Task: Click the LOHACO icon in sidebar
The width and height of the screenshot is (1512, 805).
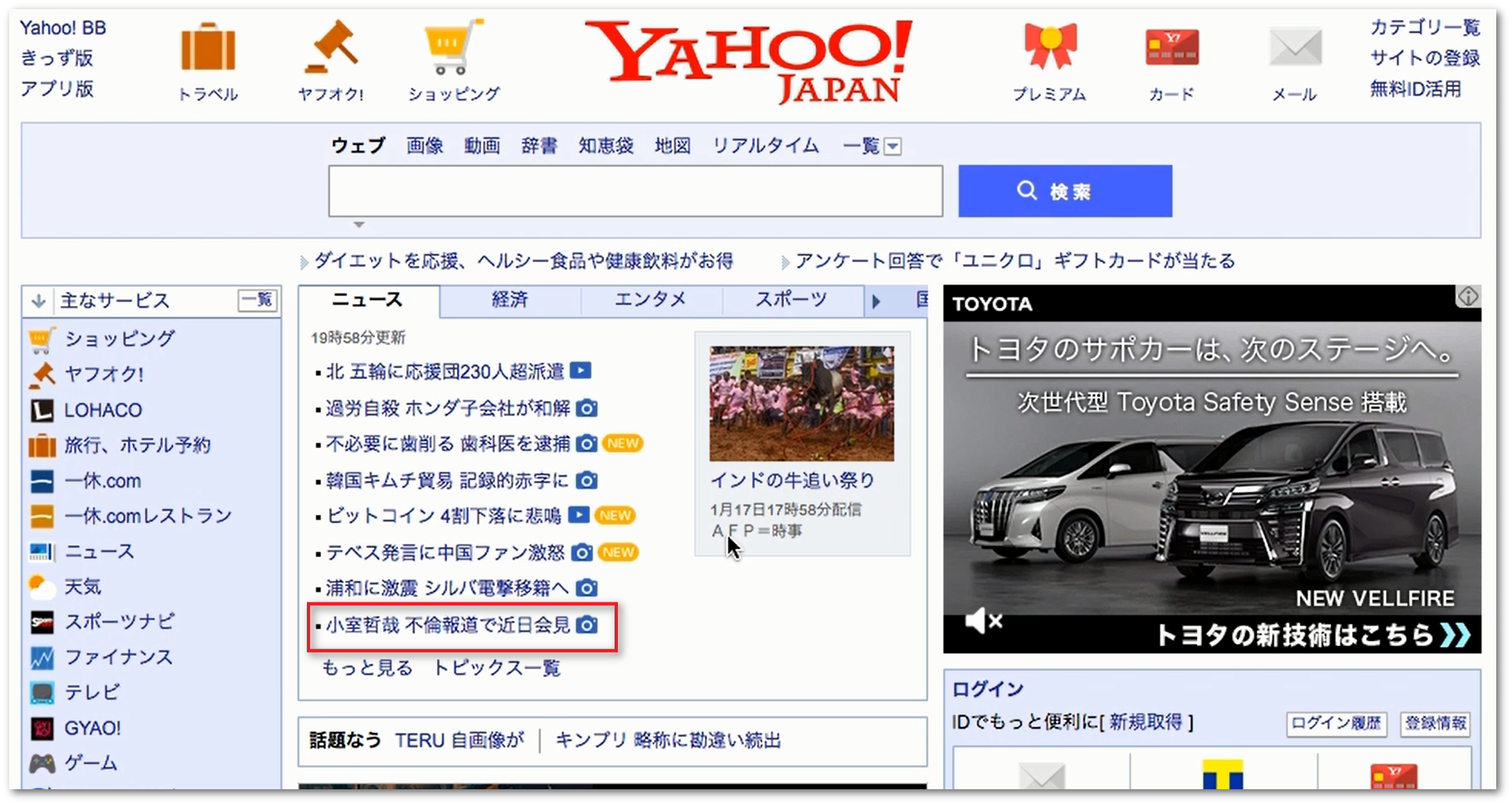Action: [41, 410]
